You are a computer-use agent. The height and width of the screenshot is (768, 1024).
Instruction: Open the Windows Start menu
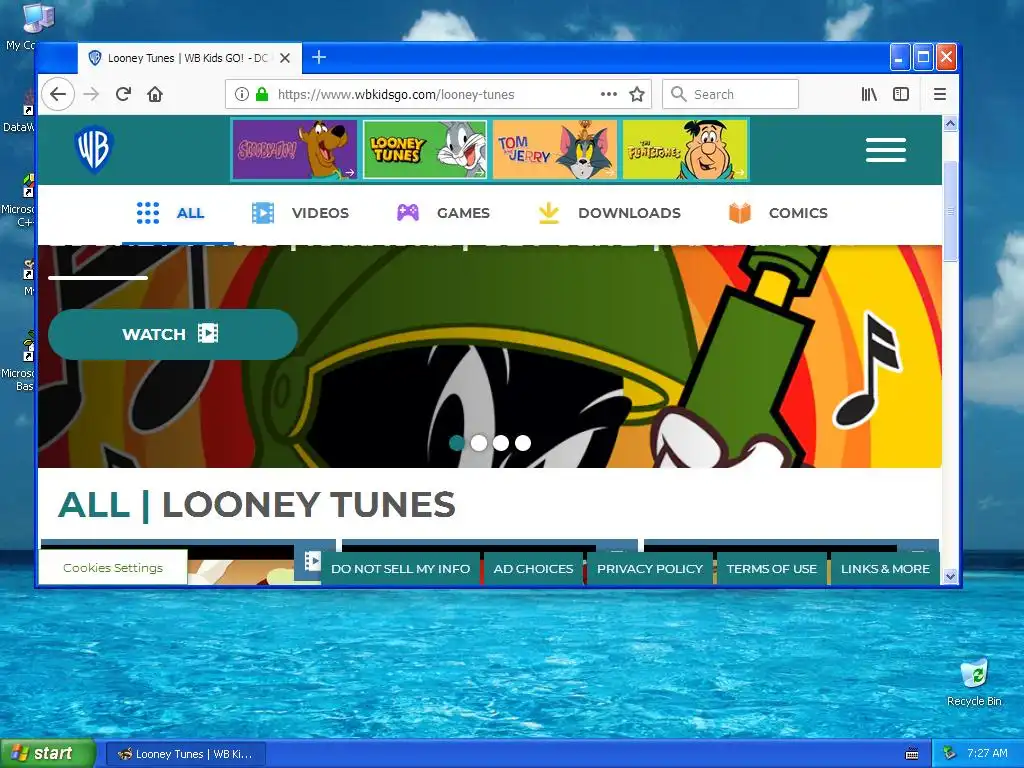(48, 754)
